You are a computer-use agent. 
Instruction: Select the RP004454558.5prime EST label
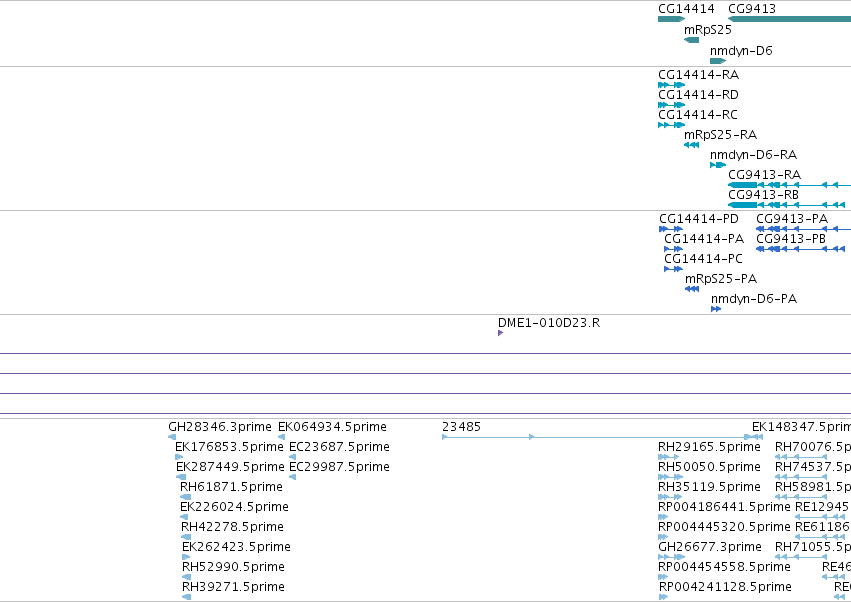pos(725,567)
